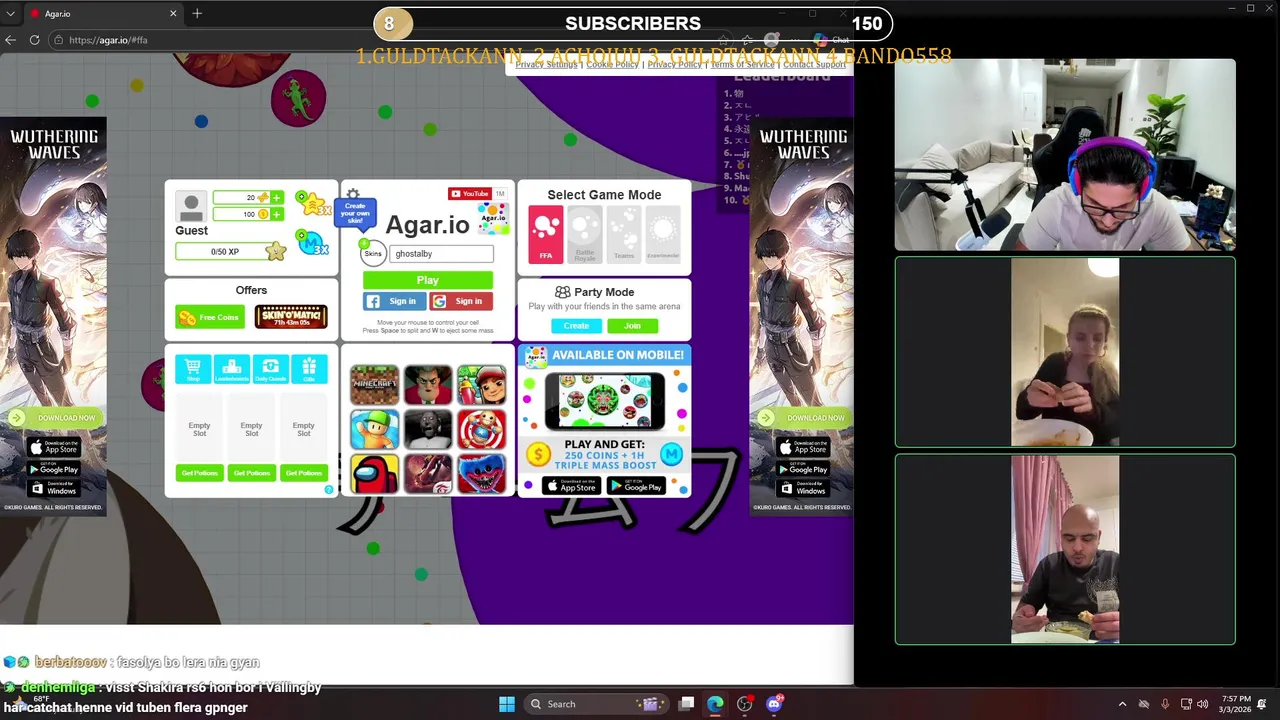
Task: Click the 0/50 XP progress bar
Action: (x=226, y=252)
